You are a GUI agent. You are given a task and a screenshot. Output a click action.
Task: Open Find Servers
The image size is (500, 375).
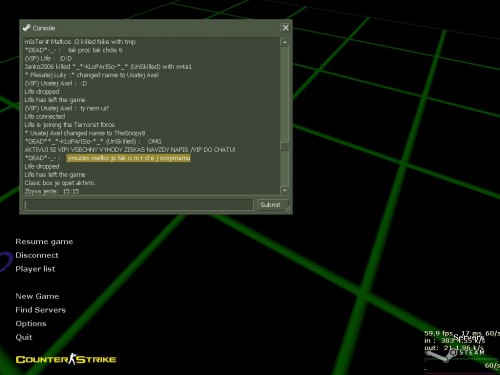click(40, 310)
